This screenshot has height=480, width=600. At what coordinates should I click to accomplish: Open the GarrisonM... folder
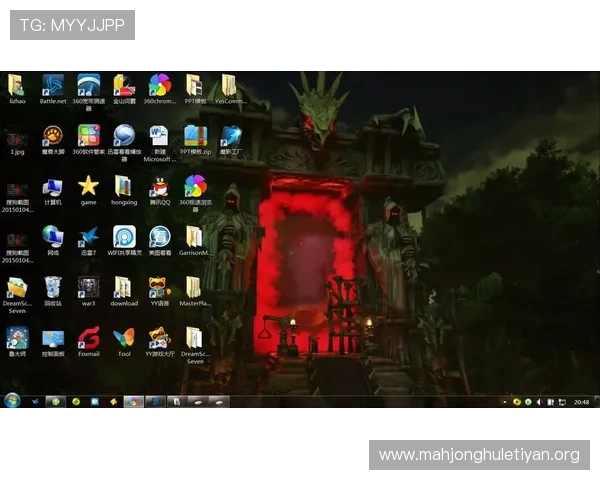(x=195, y=237)
